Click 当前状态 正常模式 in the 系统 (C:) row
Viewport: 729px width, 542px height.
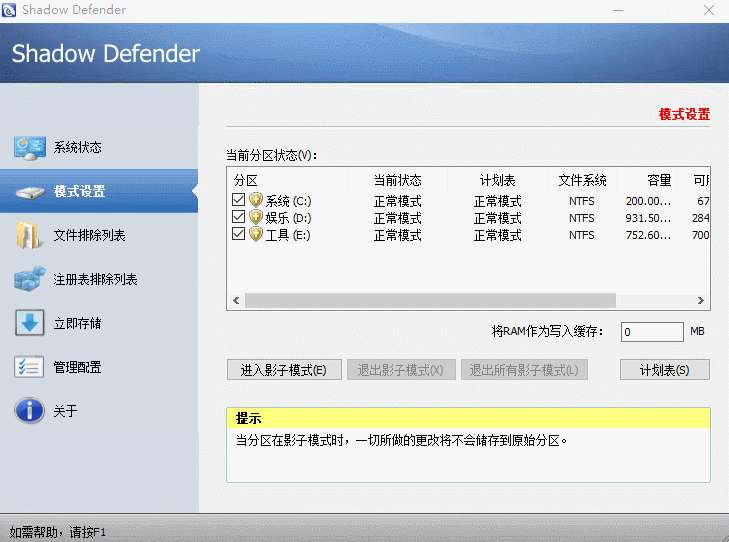[398, 201]
